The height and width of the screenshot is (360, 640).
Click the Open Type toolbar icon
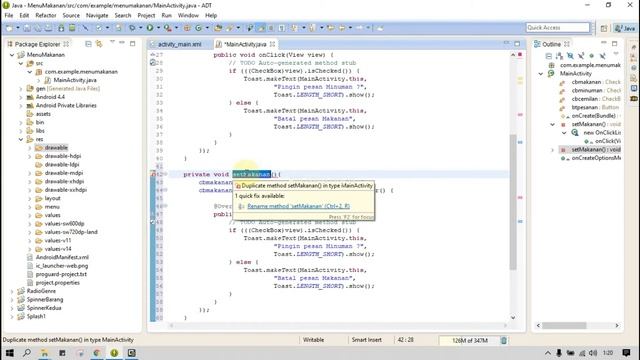point(218,28)
